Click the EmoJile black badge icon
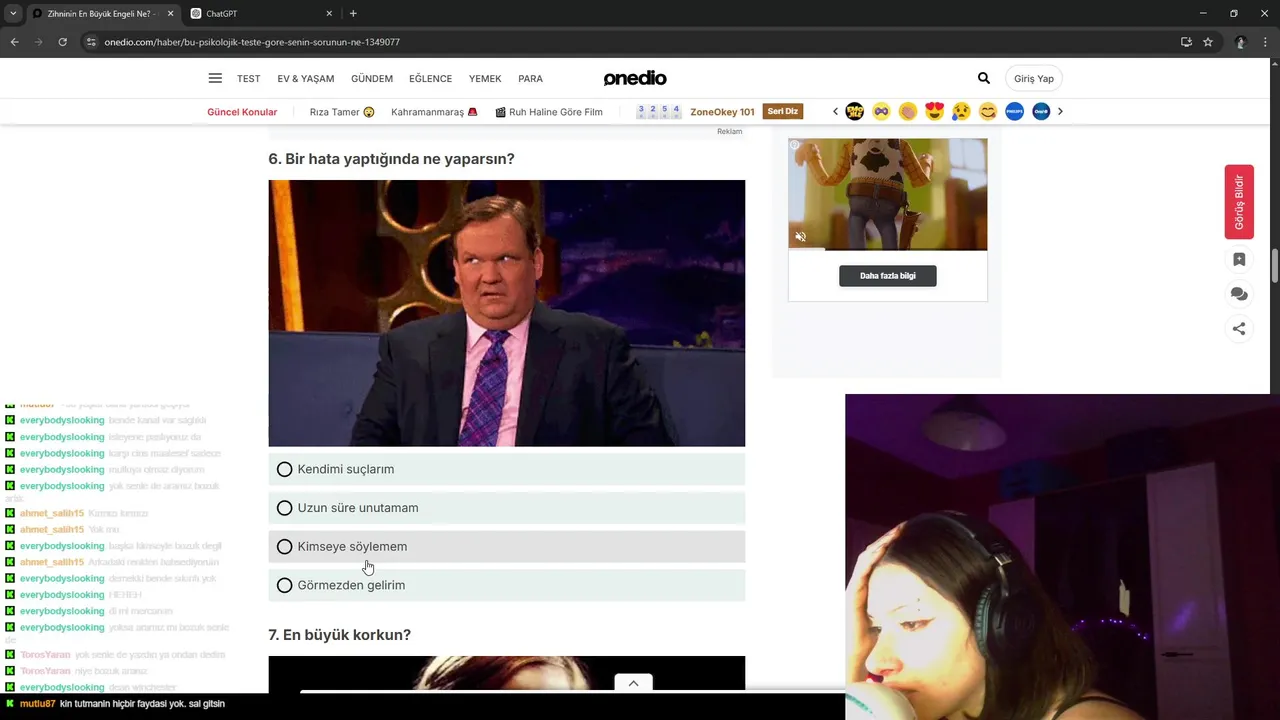Screen dimensions: 1280x720 tap(854, 112)
